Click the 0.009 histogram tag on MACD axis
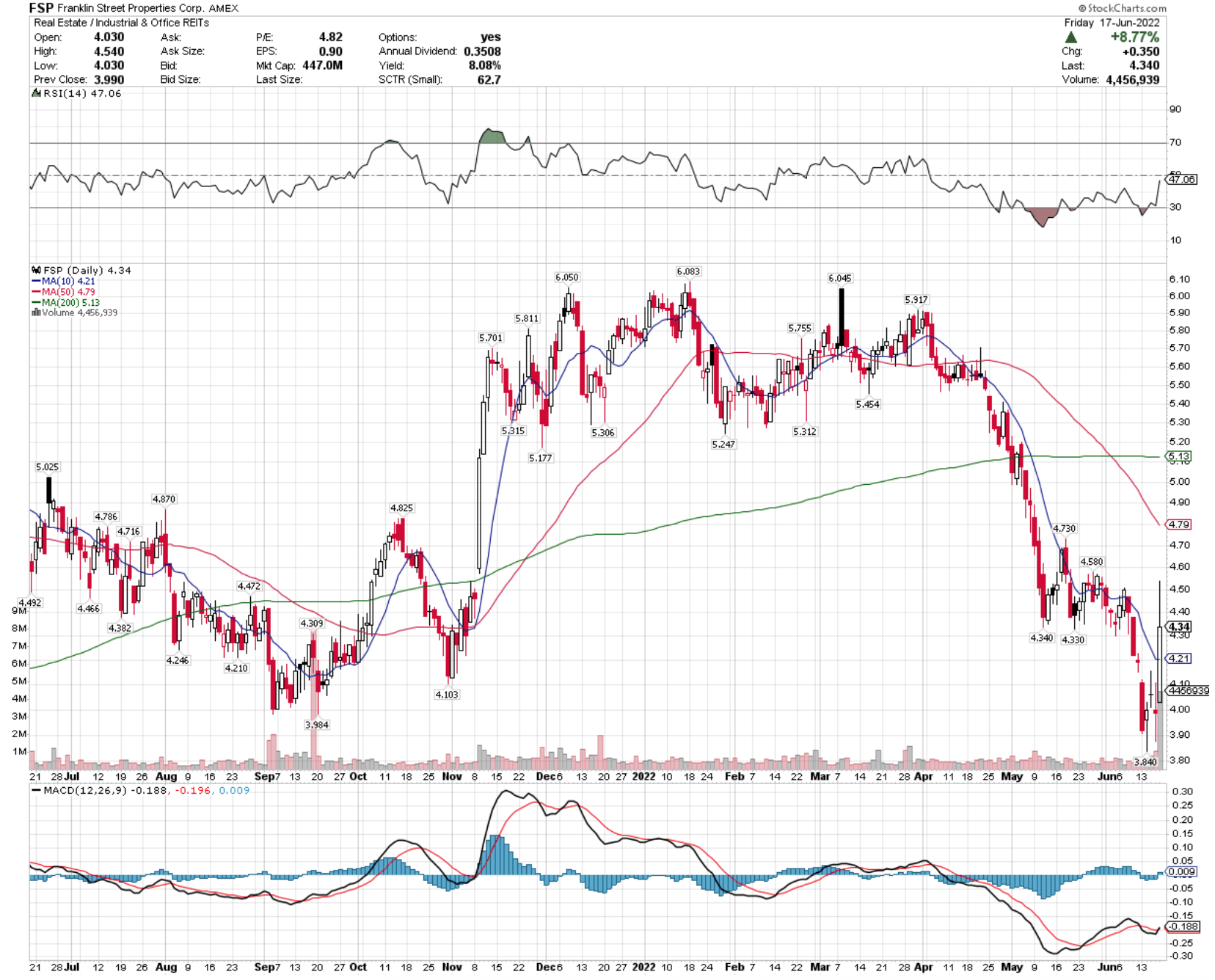 1181,871
